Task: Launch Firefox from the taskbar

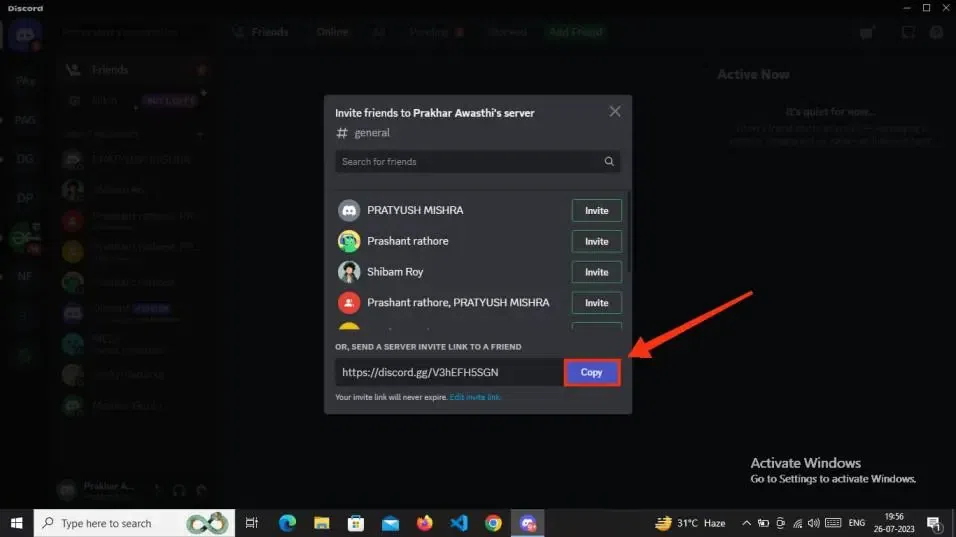Action: click(424, 523)
